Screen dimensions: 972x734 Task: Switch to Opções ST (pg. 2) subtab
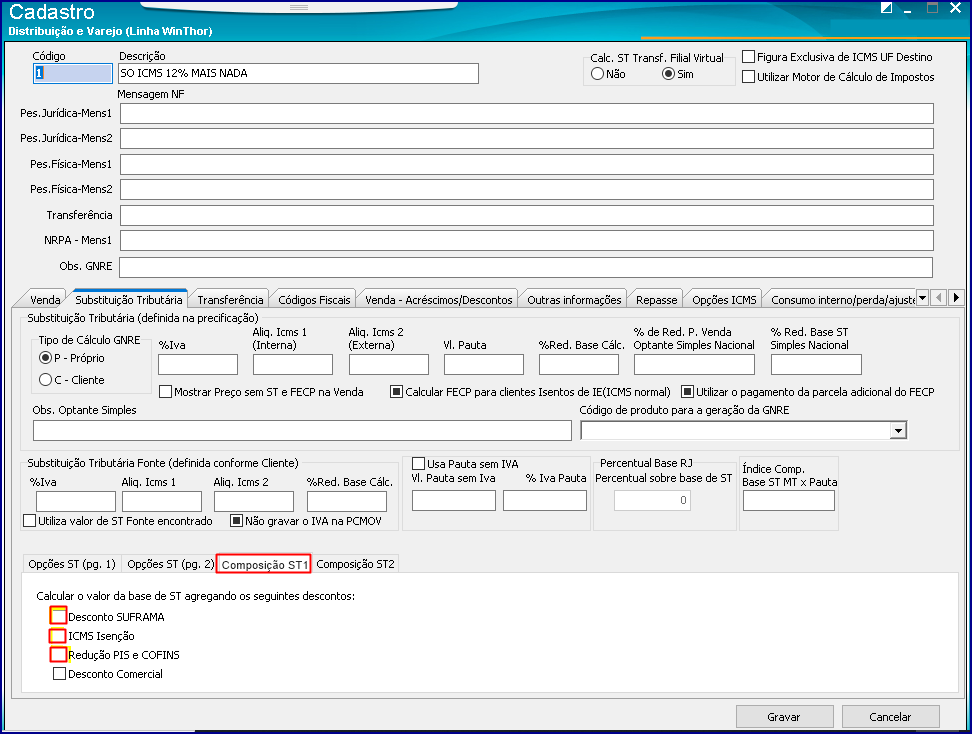tap(170, 564)
